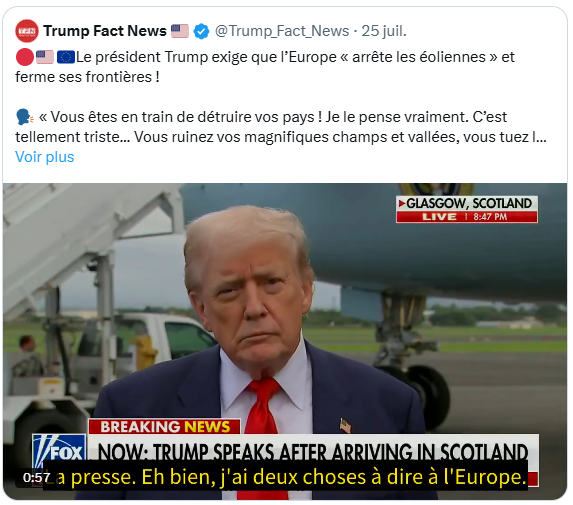The width and height of the screenshot is (573, 505).
Task: Open the tweet via the 25 juil. date
Action: 384,31
